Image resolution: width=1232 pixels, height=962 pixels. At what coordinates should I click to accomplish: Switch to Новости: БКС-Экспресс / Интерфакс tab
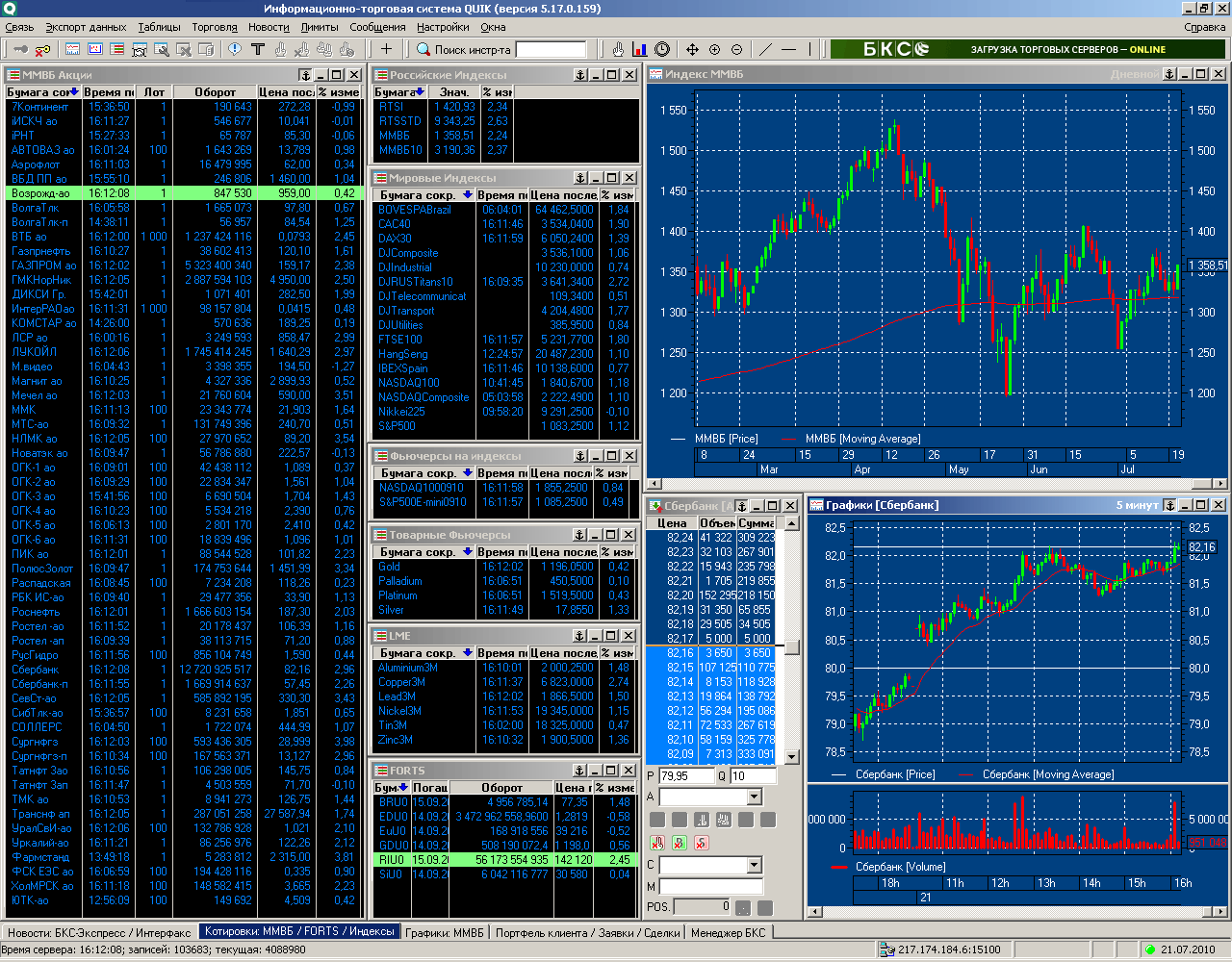coord(99,932)
